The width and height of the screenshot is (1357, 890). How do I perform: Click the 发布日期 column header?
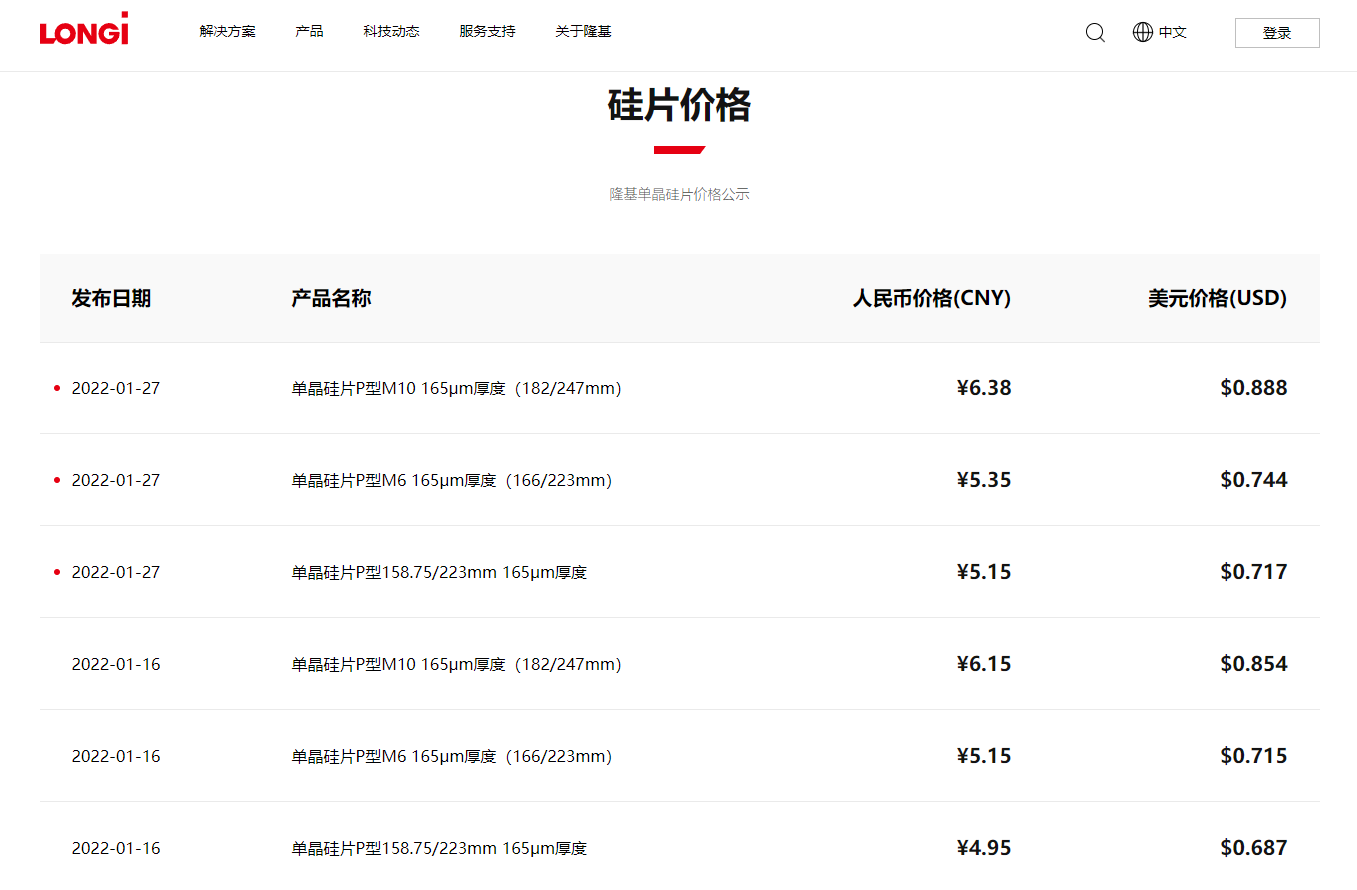(111, 298)
